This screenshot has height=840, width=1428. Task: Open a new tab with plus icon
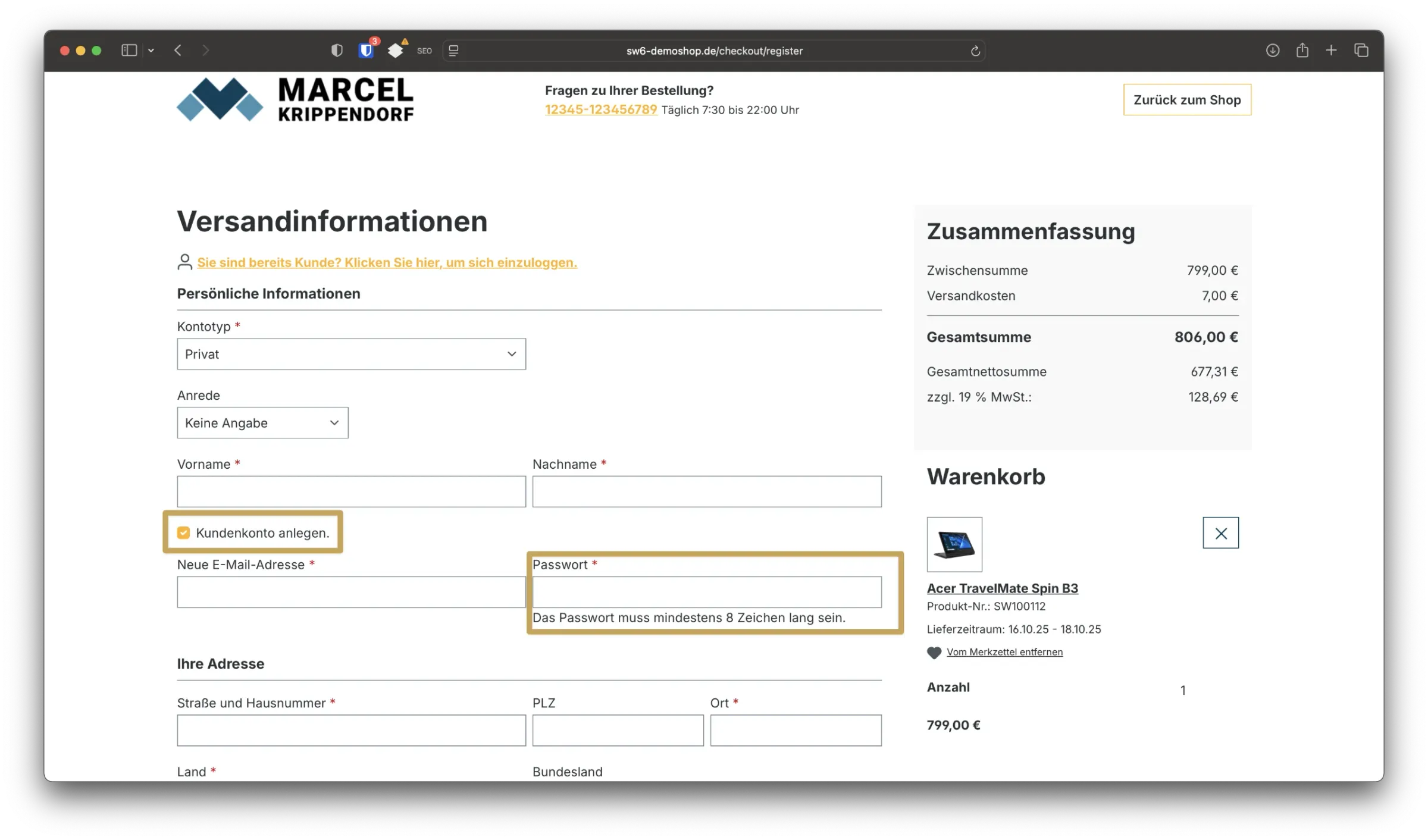(x=1331, y=51)
